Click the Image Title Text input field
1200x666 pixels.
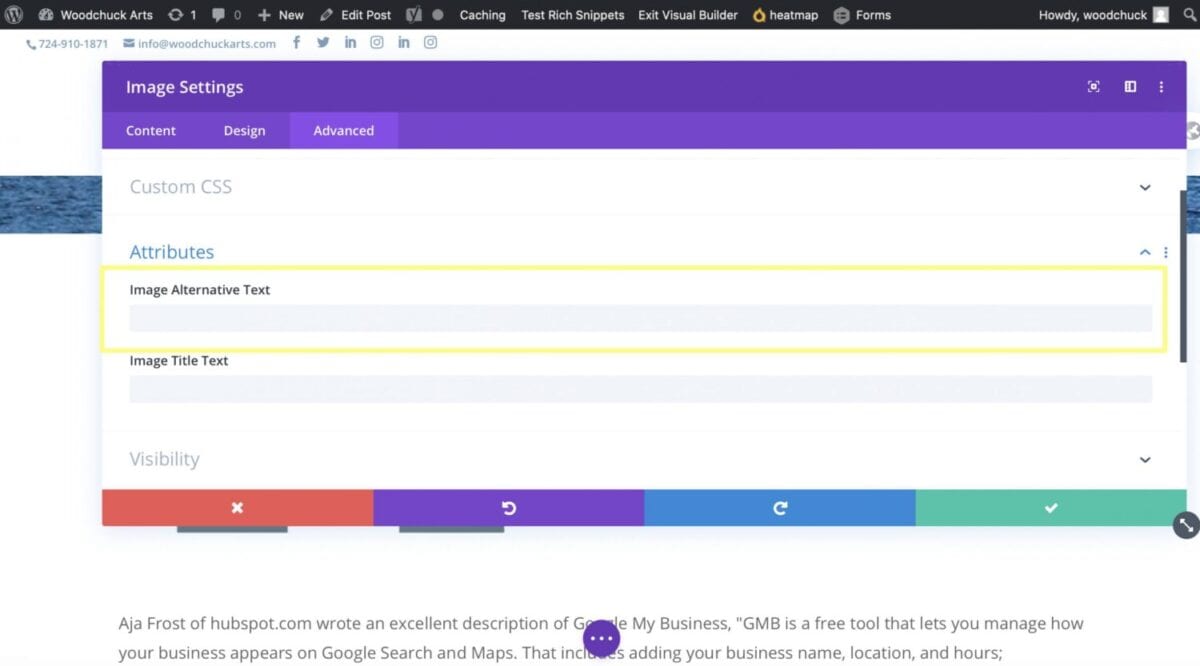640,389
